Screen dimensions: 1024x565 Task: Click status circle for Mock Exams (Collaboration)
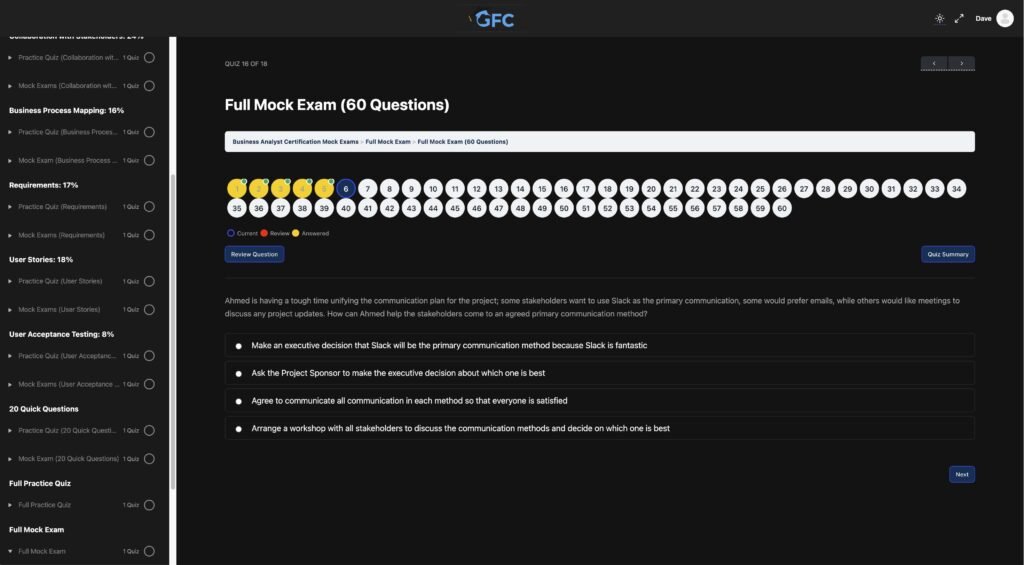click(x=149, y=86)
